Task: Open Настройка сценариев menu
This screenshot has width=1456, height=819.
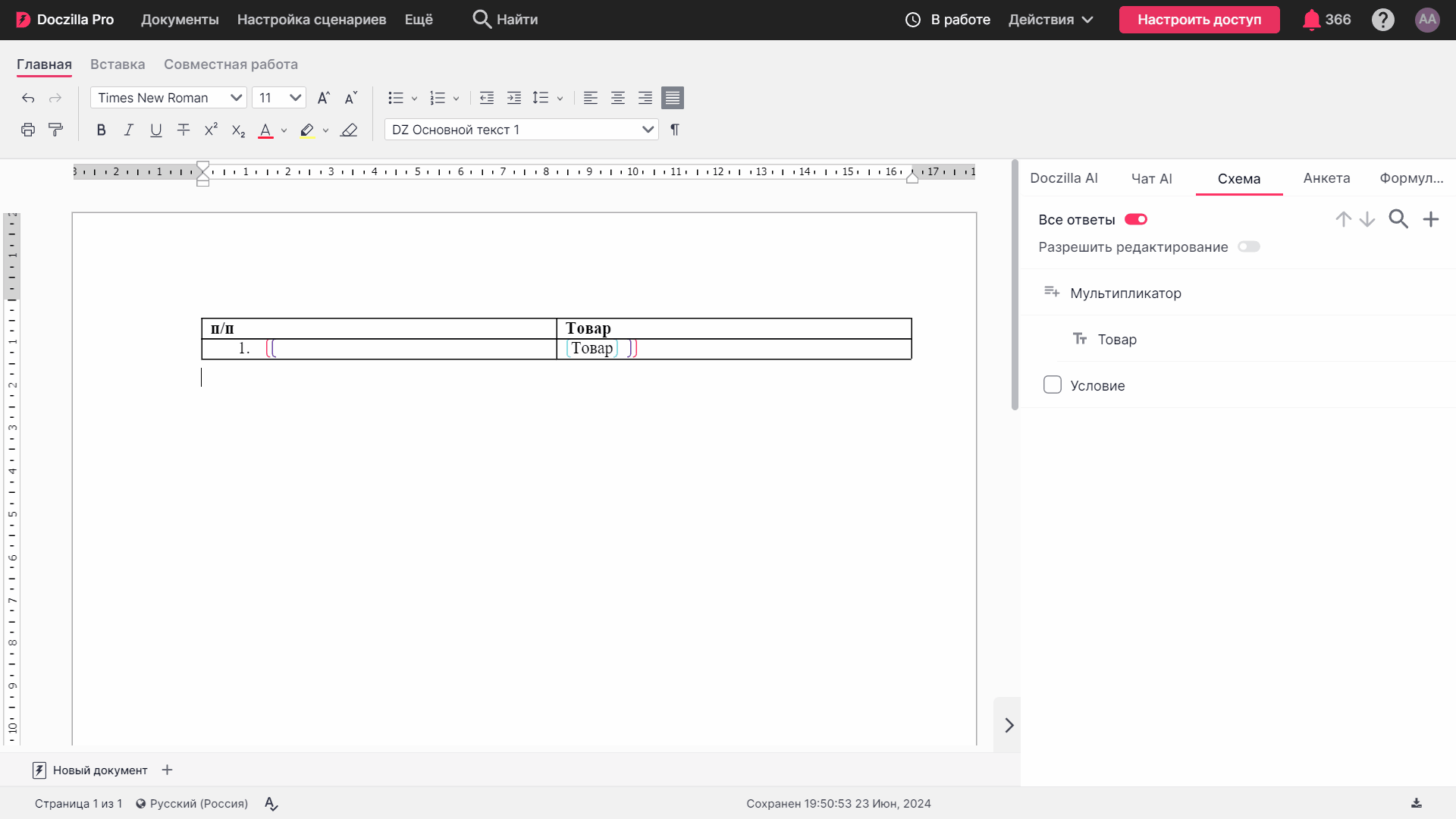Action: [x=312, y=20]
